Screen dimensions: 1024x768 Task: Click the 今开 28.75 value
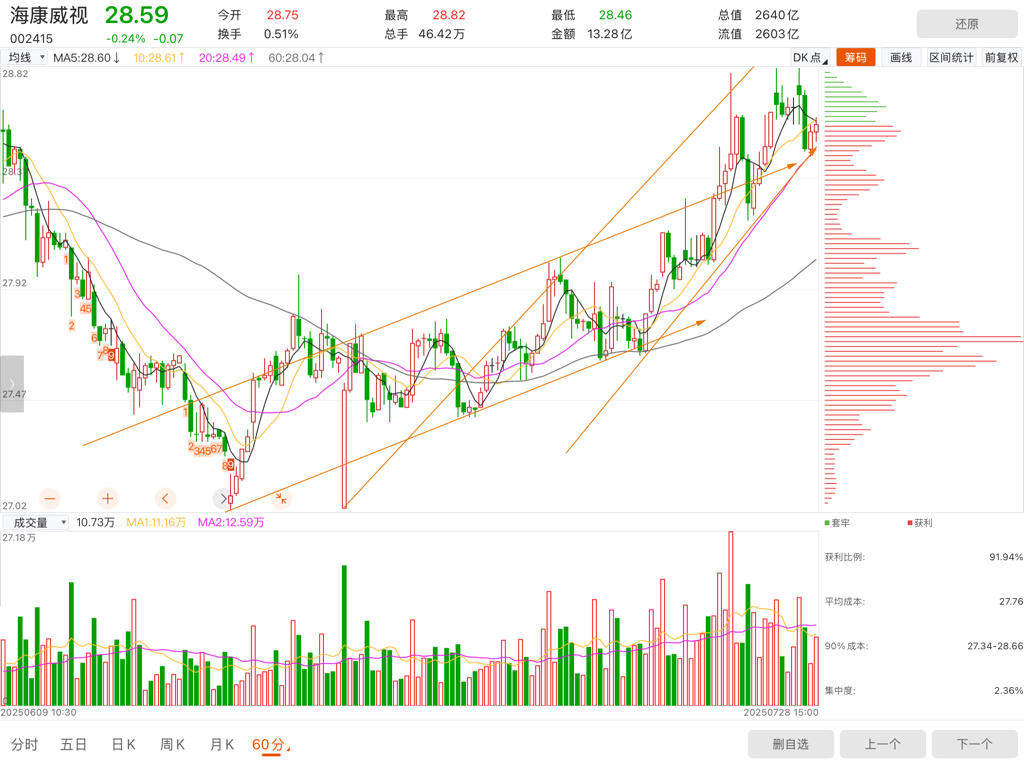tap(282, 15)
